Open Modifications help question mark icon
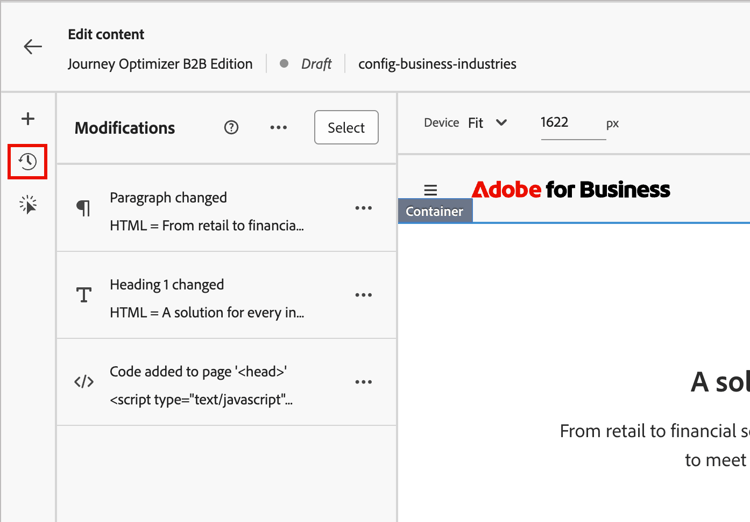Image resolution: width=750 pixels, height=522 pixels. tap(231, 128)
